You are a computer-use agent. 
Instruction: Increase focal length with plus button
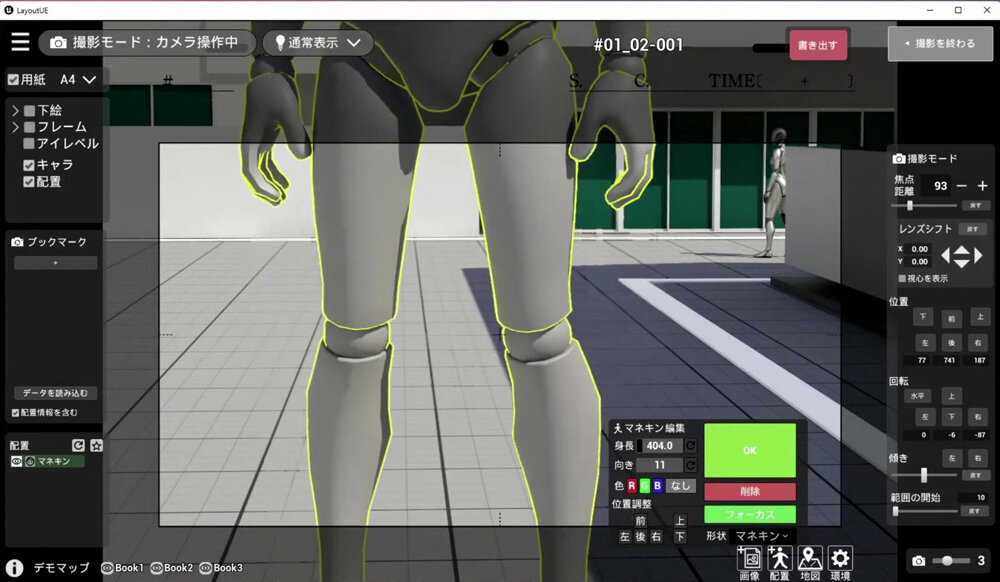[982, 186]
